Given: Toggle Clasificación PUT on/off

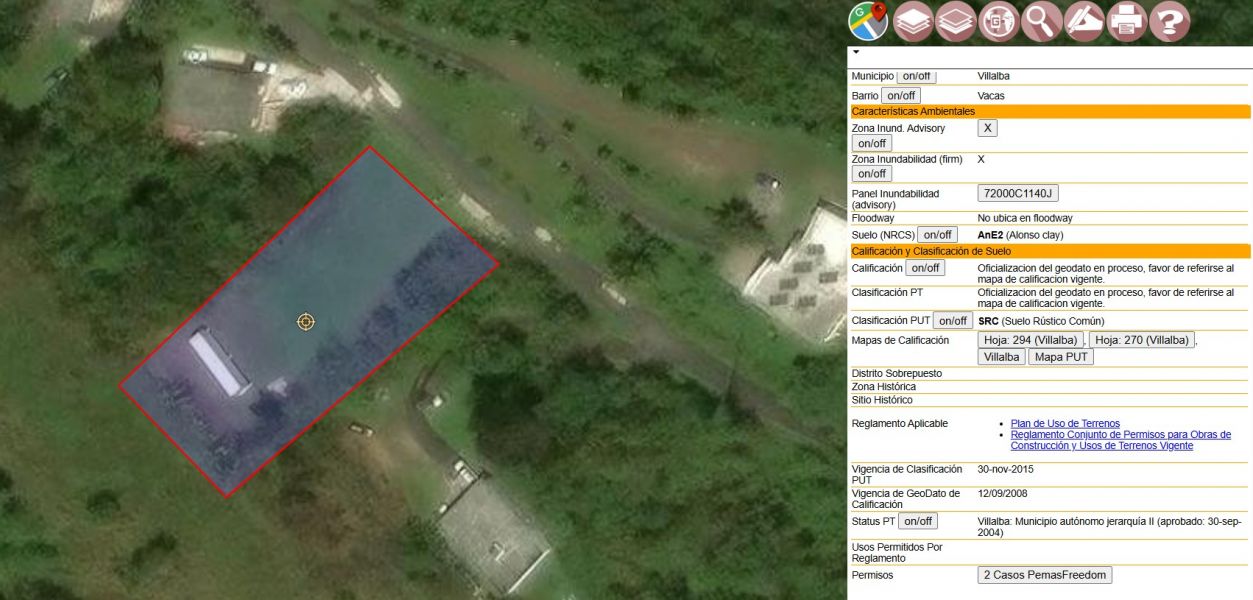Looking at the screenshot, I should coord(953,321).
